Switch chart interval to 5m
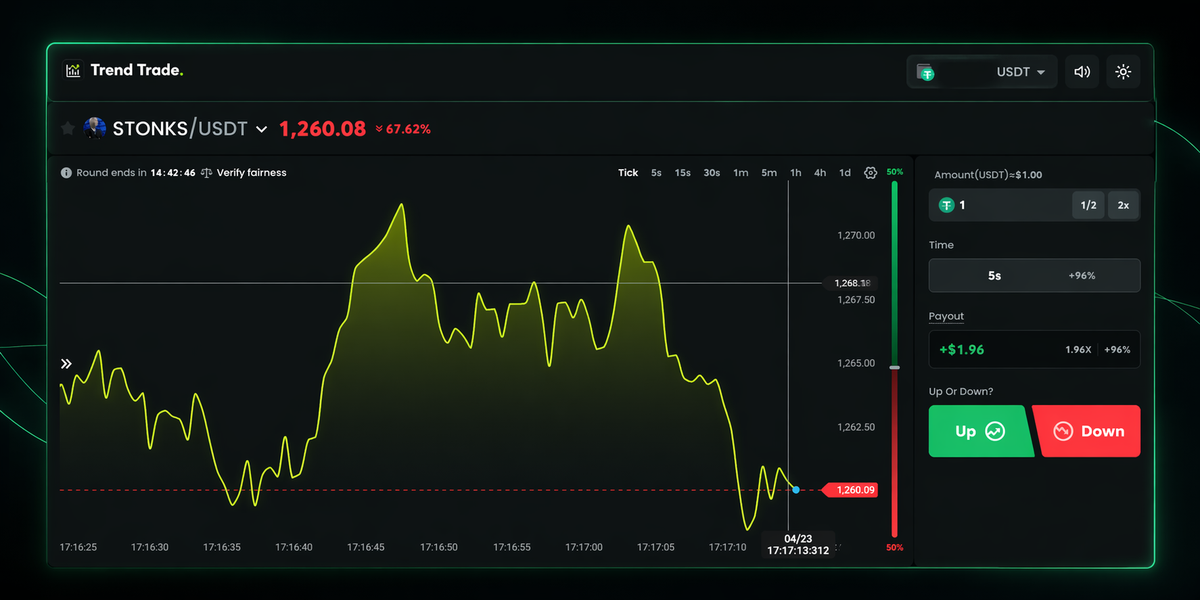 768,173
